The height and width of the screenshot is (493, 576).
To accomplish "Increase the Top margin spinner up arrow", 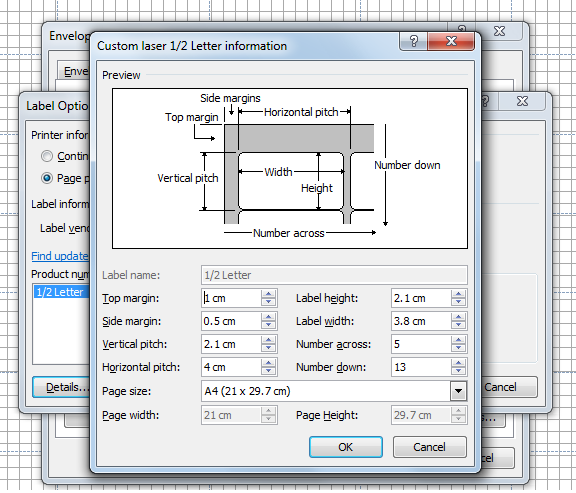I will [269, 294].
